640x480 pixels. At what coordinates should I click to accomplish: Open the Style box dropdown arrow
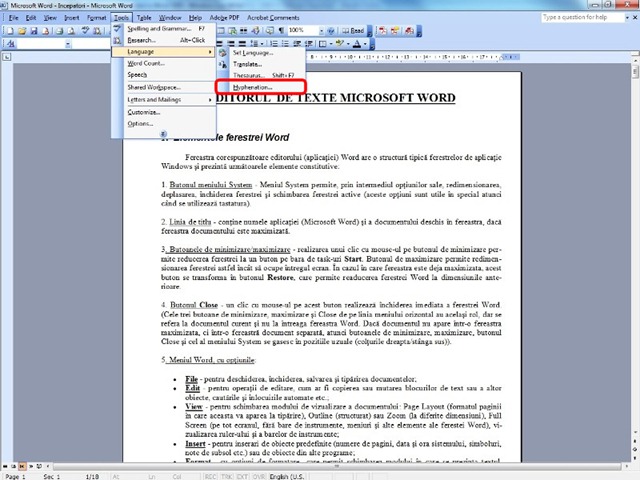click(68, 44)
